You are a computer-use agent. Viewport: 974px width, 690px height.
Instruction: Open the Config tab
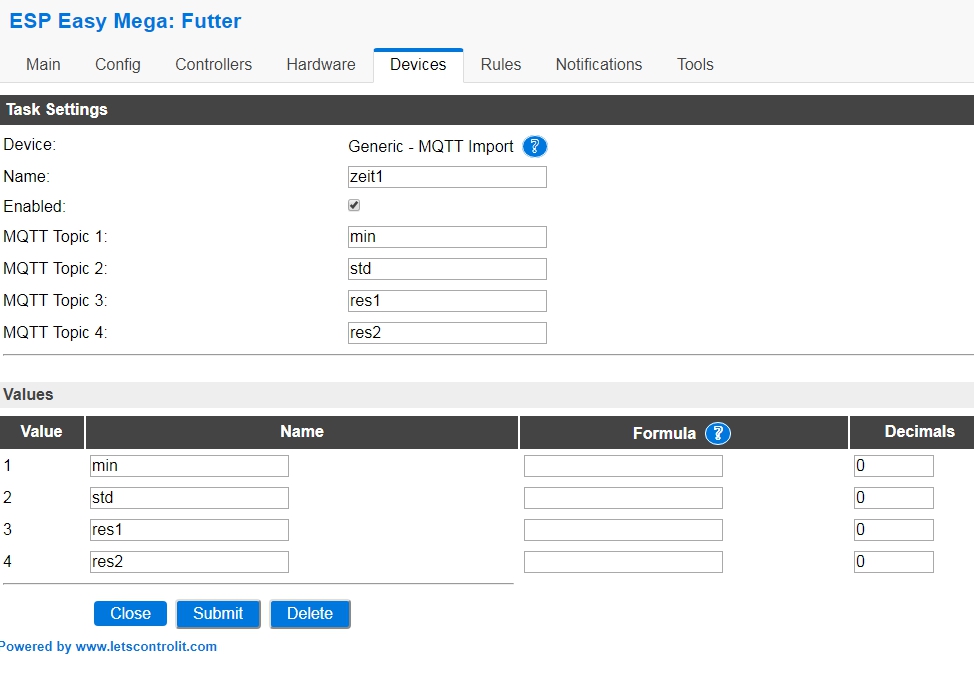pyautogui.click(x=118, y=65)
